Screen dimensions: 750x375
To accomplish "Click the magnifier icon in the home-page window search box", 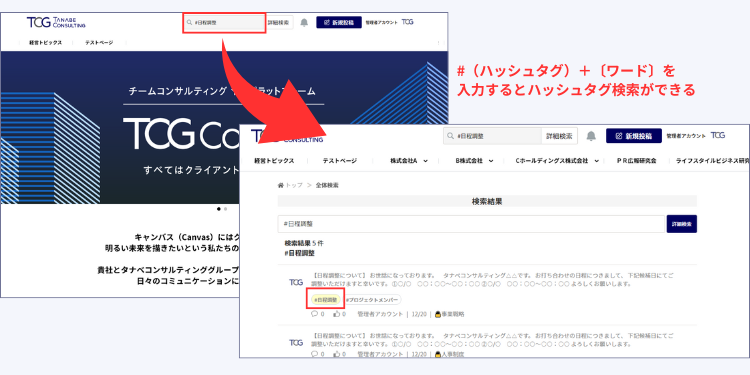I will pyautogui.click(x=189, y=22).
